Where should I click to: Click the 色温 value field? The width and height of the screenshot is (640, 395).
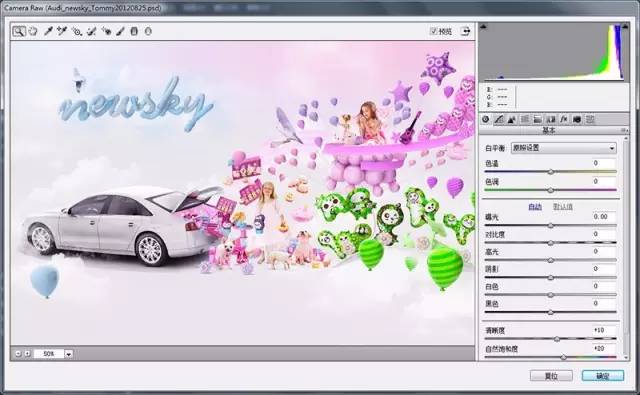tap(603, 163)
